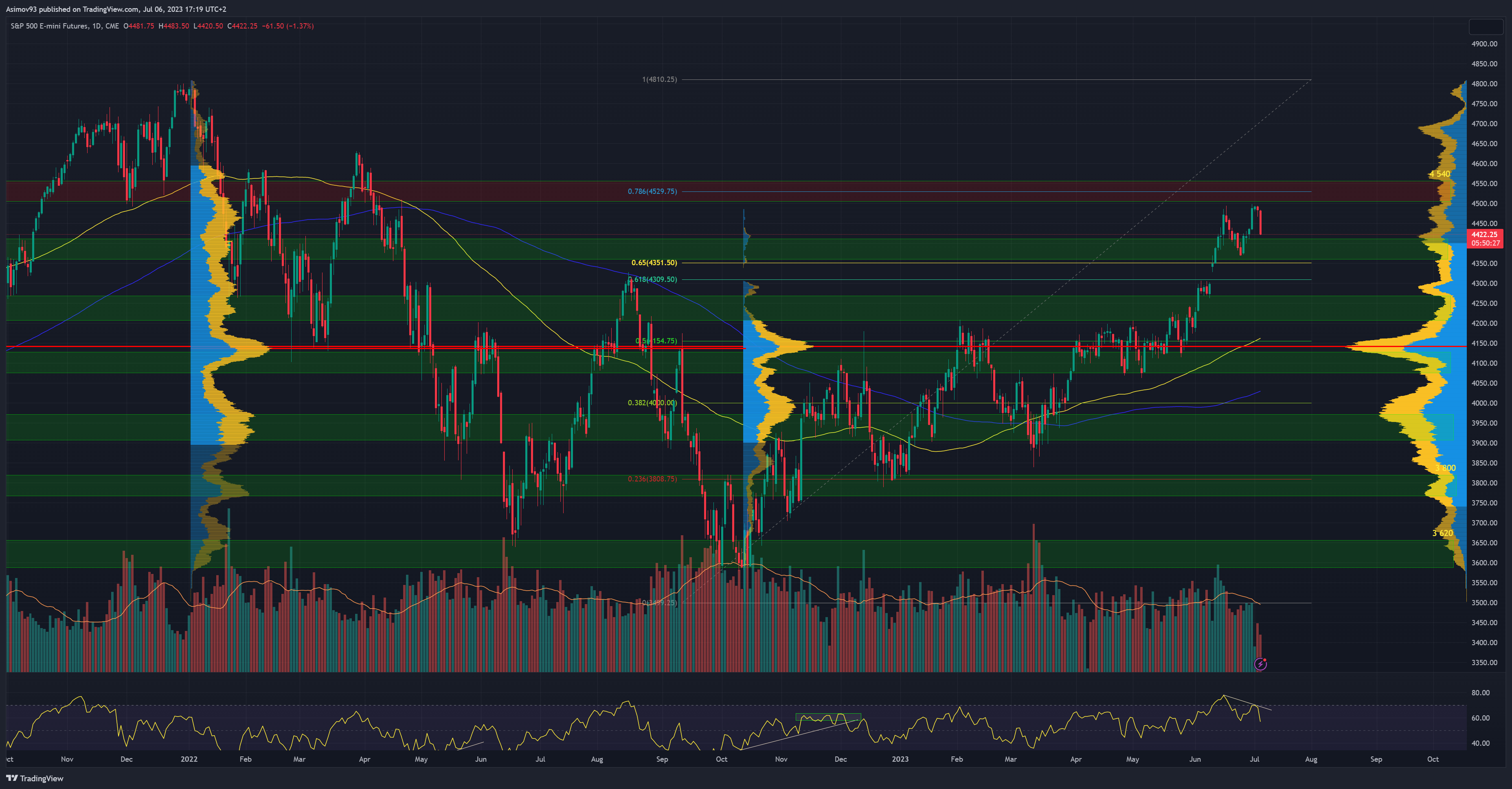
Task: Click the 4900.00 price scale label
Action: coord(1484,44)
